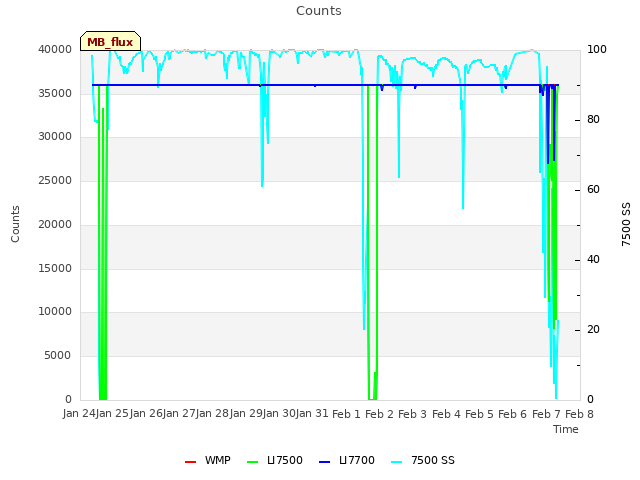Click the Jan 30 date label
Viewport: 640px width, 480px height.
279,414
